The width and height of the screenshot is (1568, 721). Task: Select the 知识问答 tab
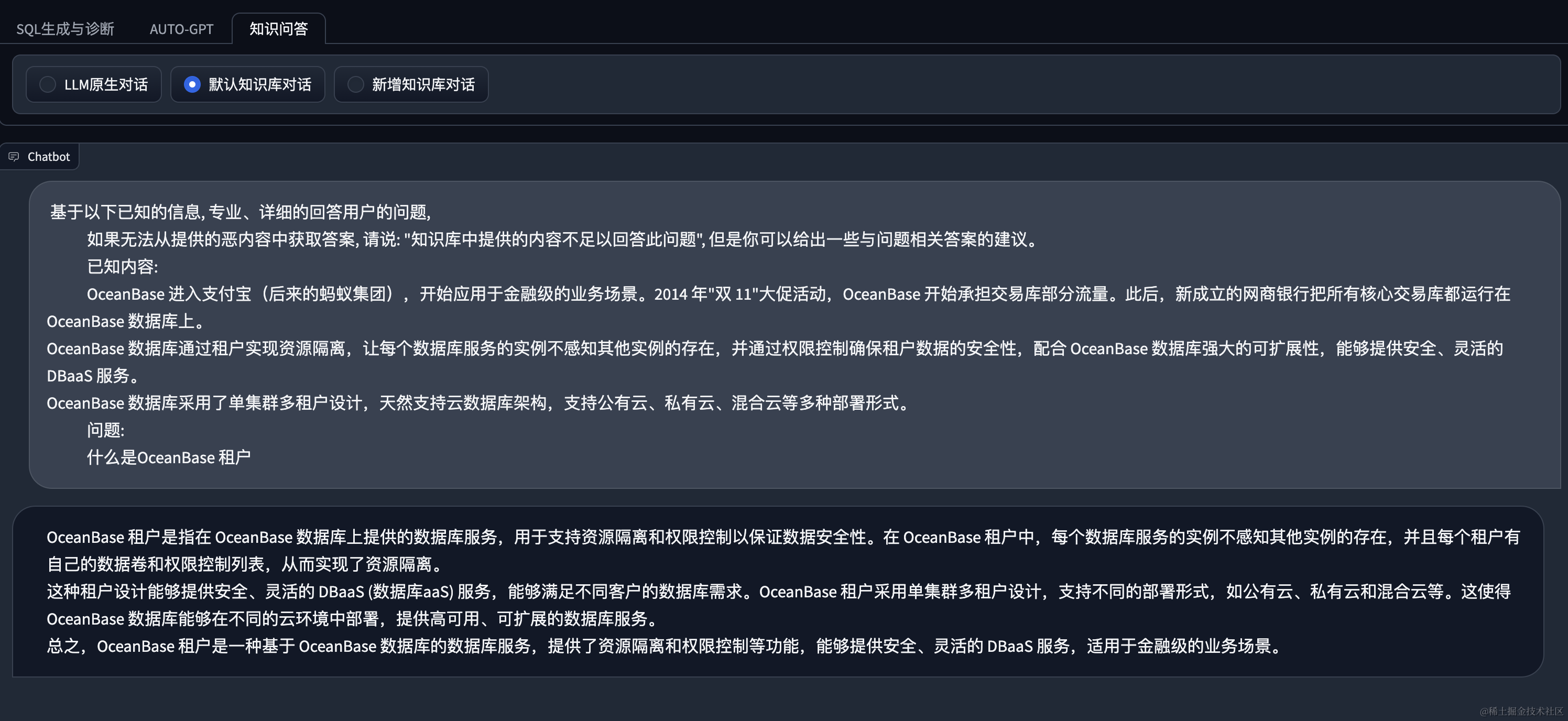[279, 29]
